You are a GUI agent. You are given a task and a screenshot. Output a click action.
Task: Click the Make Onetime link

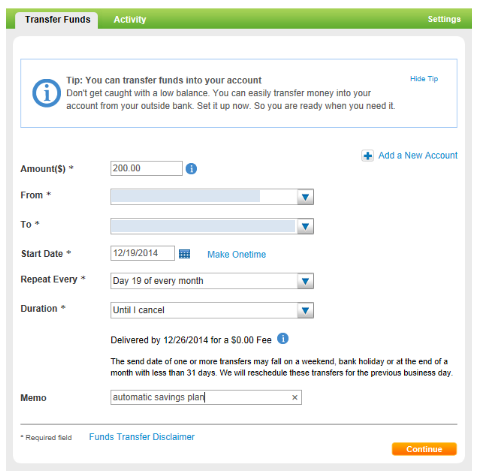pyautogui.click(x=236, y=255)
